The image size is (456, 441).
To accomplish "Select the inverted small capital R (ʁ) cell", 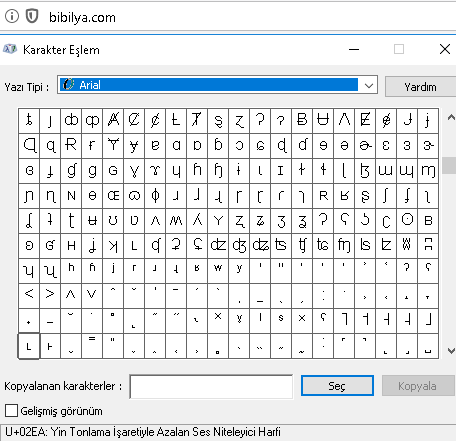I will click(344, 196).
